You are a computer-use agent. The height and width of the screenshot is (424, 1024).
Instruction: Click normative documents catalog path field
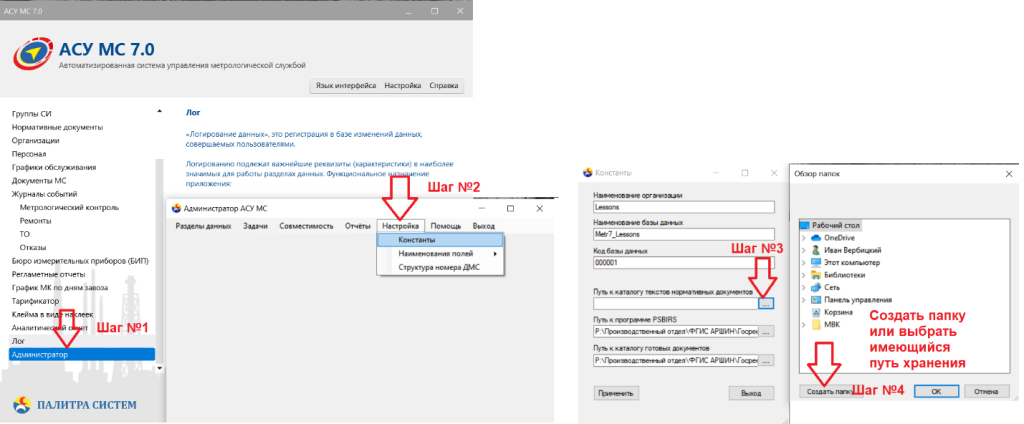676,304
